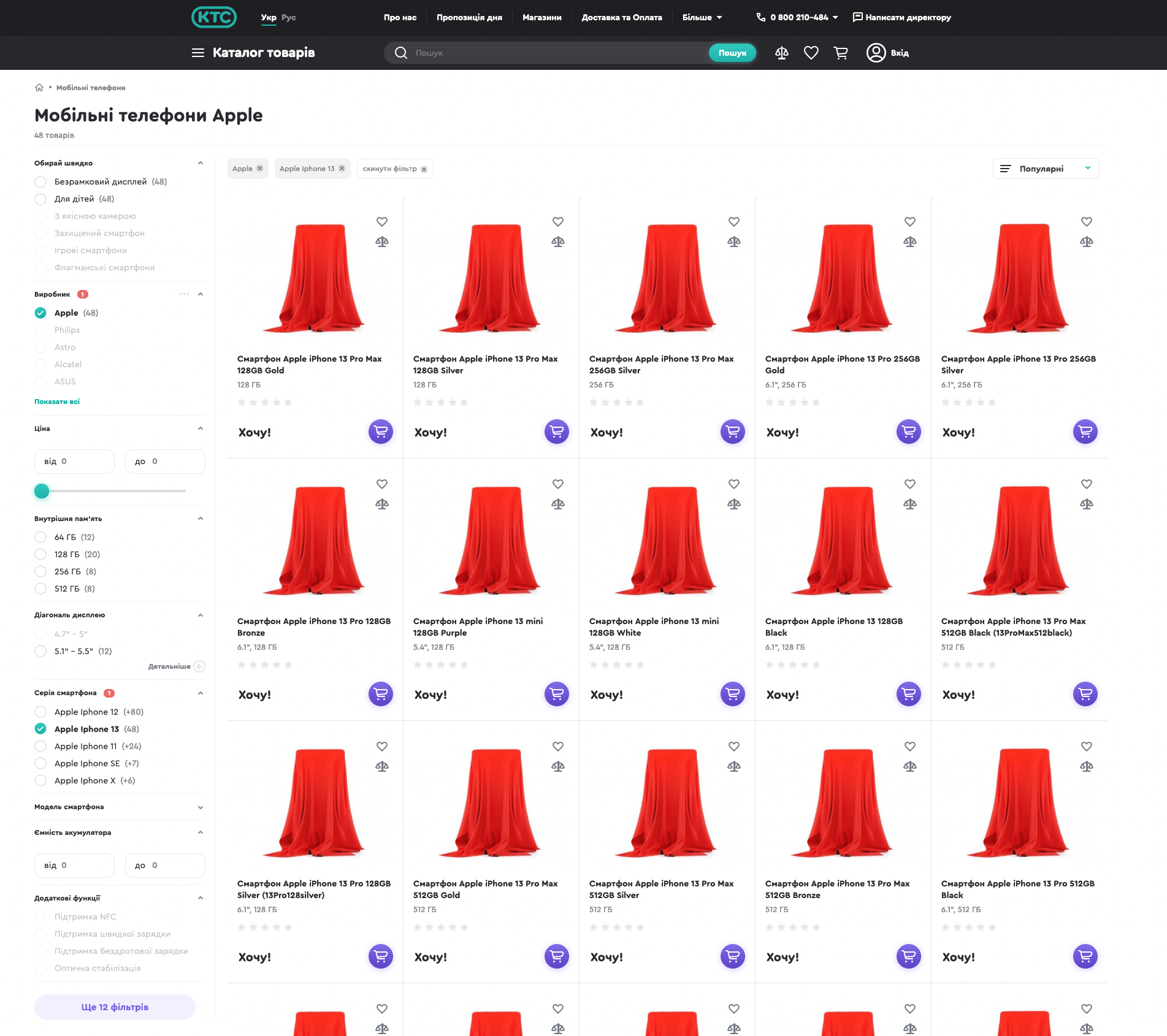Check the Apple Iphone 12 series option
This screenshot has height=1036, width=1167.
(40, 712)
